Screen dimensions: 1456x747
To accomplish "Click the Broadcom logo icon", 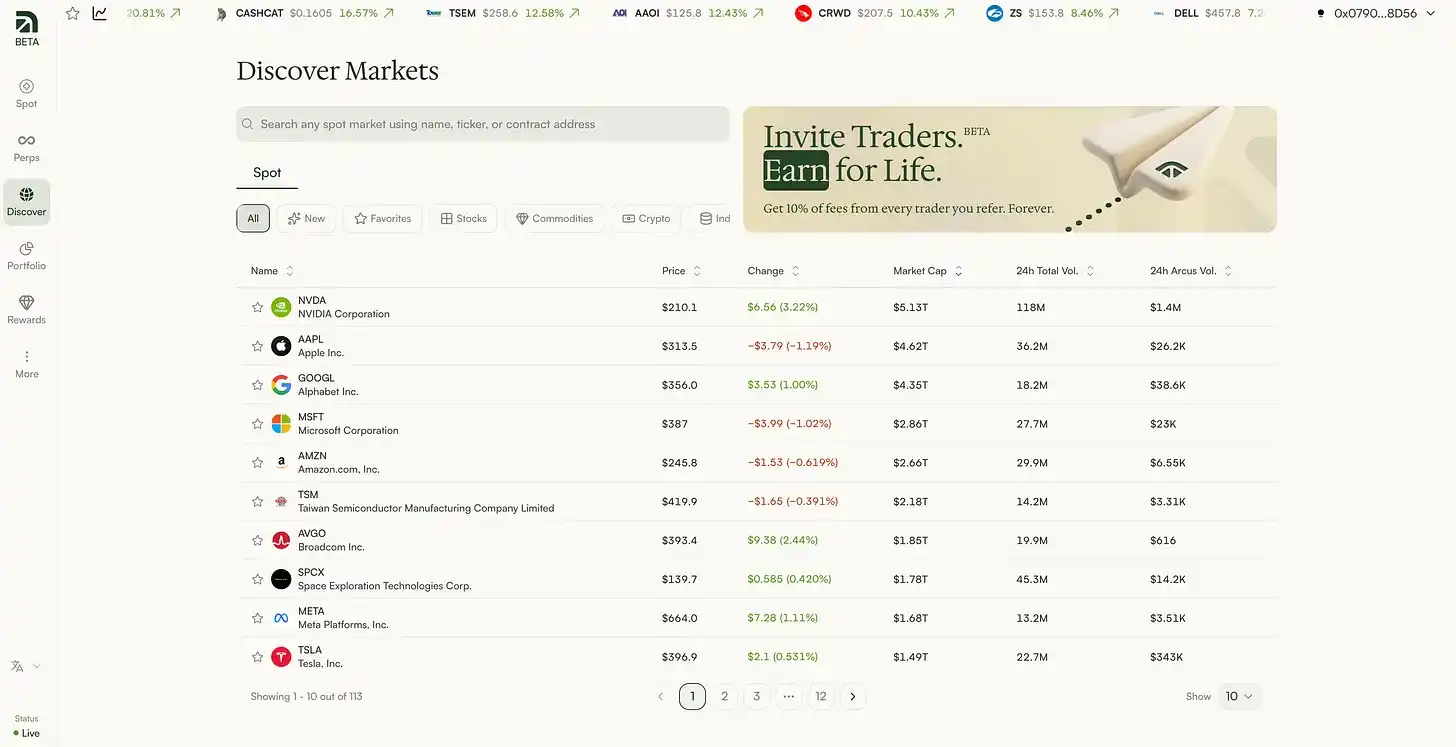I will click(x=281, y=540).
